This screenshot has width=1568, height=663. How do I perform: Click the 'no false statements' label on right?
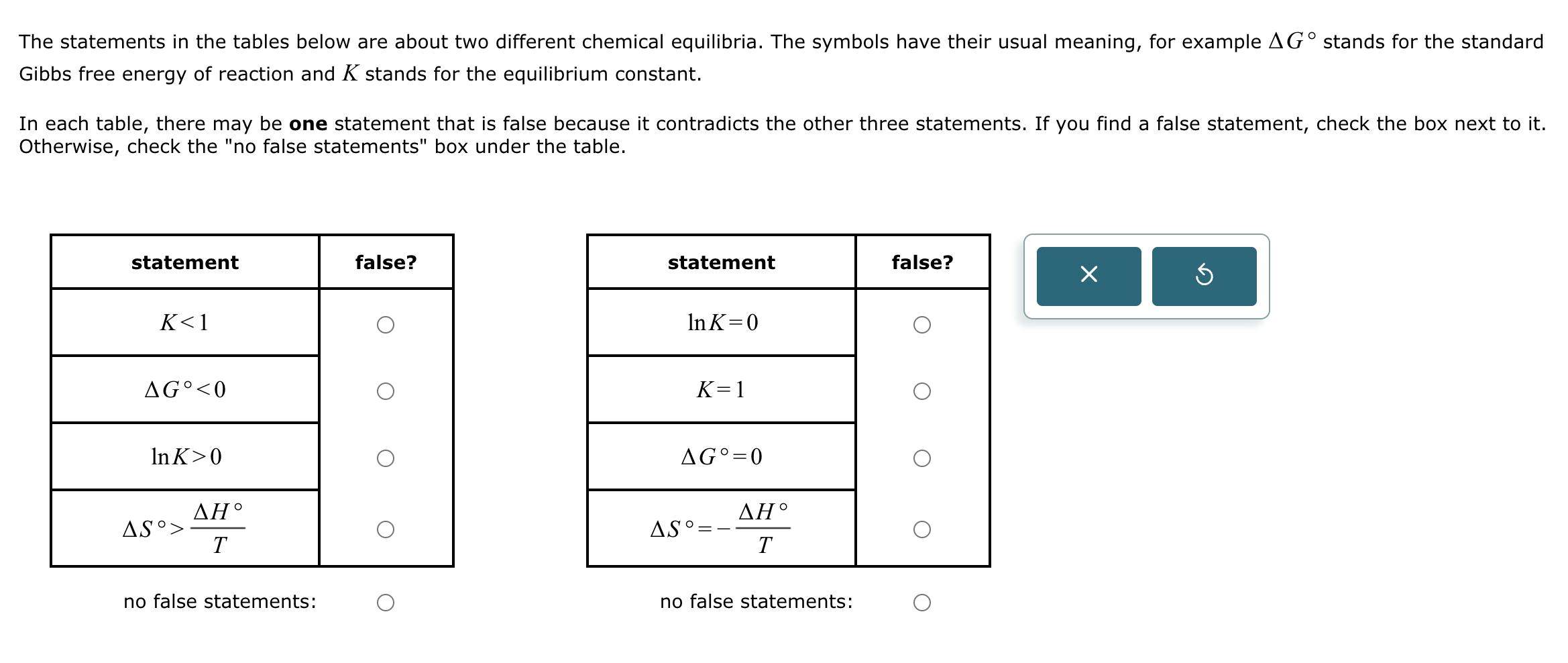757,602
